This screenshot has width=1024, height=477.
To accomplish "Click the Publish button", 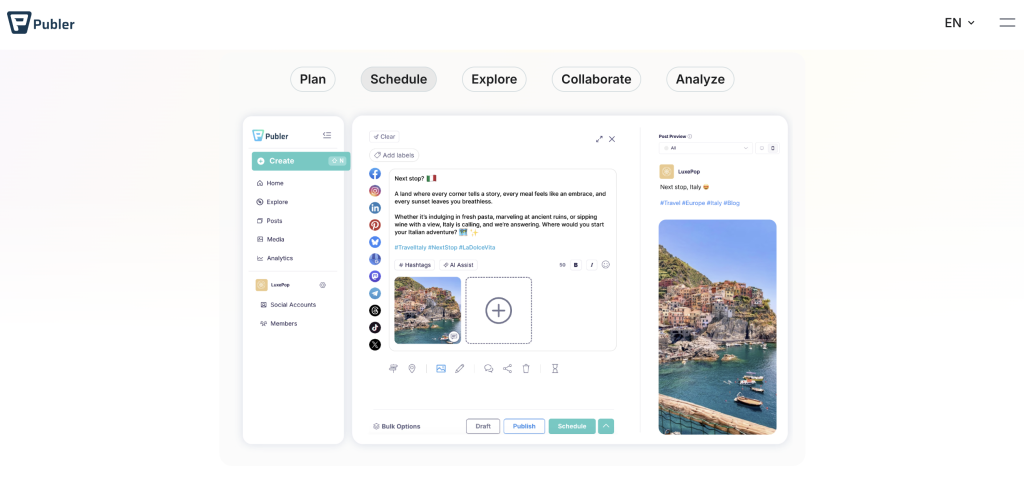I will [524, 426].
